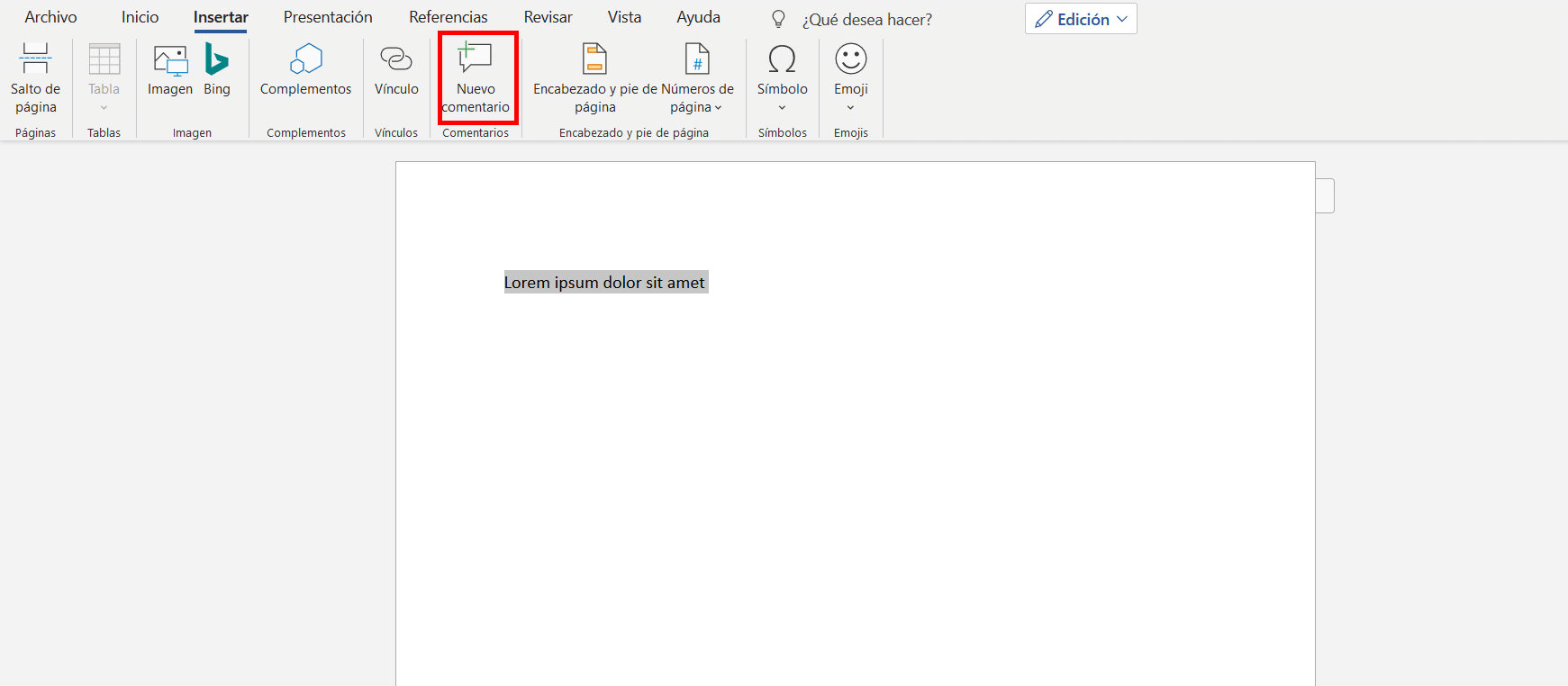Open the Ayuda tab
1568x686 pixels.
(699, 17)
